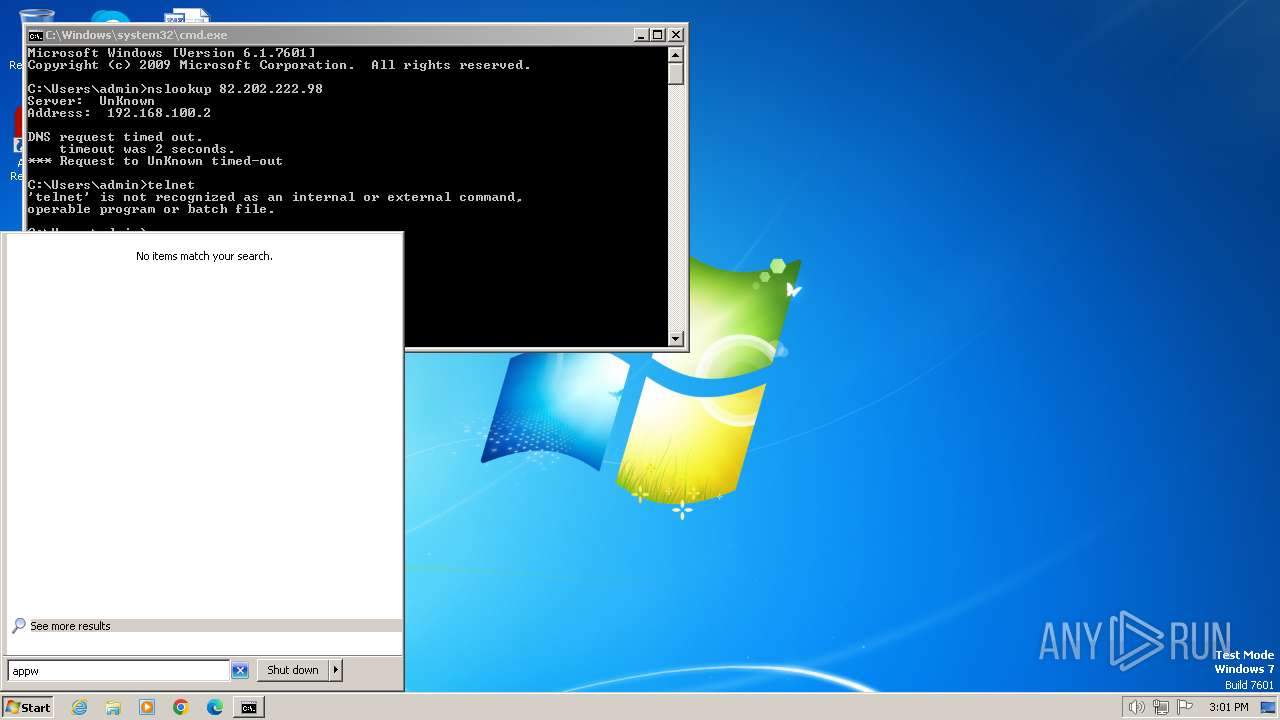Click the Request to UnKnown timed-out line
The width and height of the screenshot is (1280, 720).
click(x=155, y=161)
